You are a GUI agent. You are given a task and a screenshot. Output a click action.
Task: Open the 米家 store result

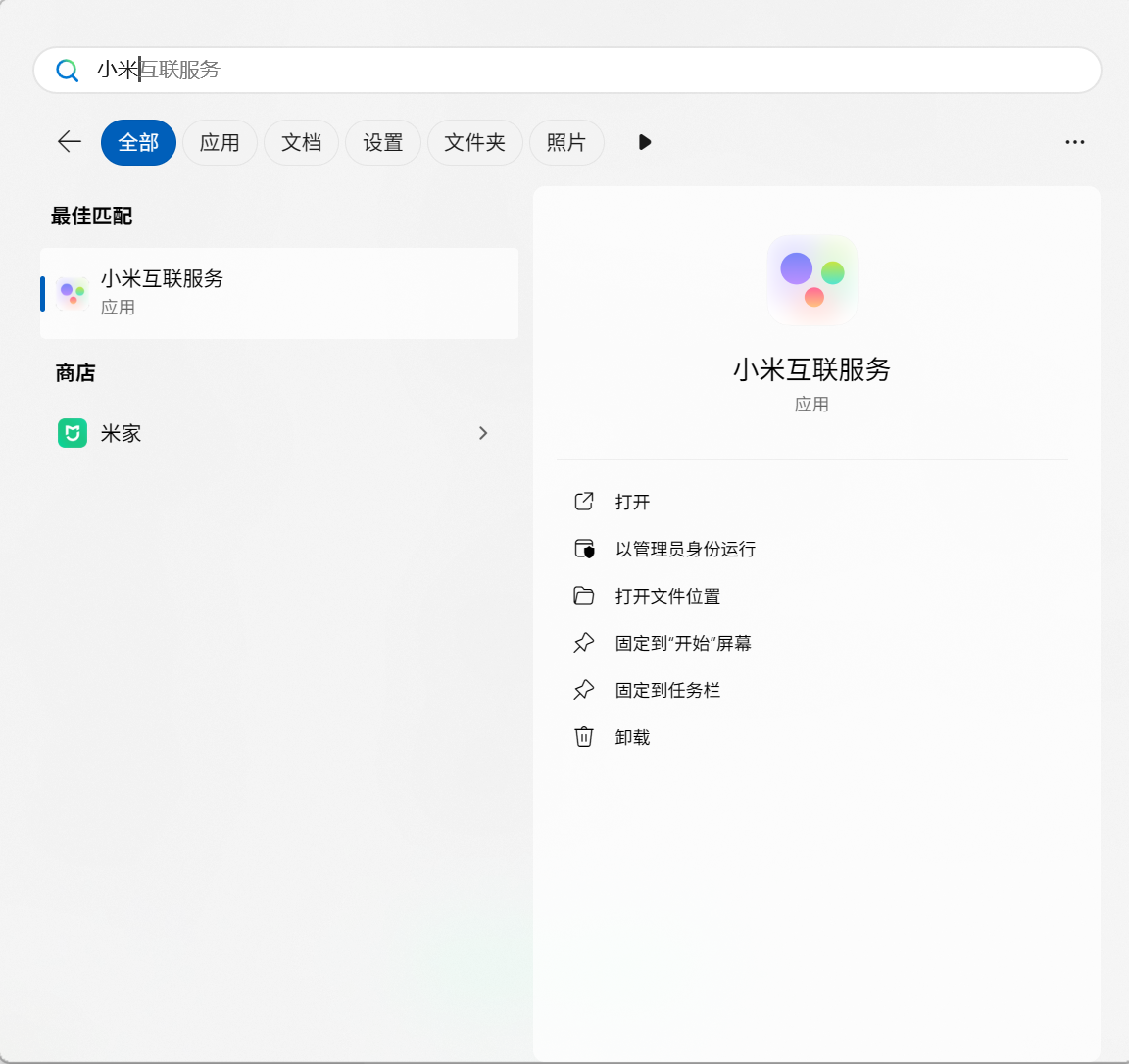(x=279, y=433)
